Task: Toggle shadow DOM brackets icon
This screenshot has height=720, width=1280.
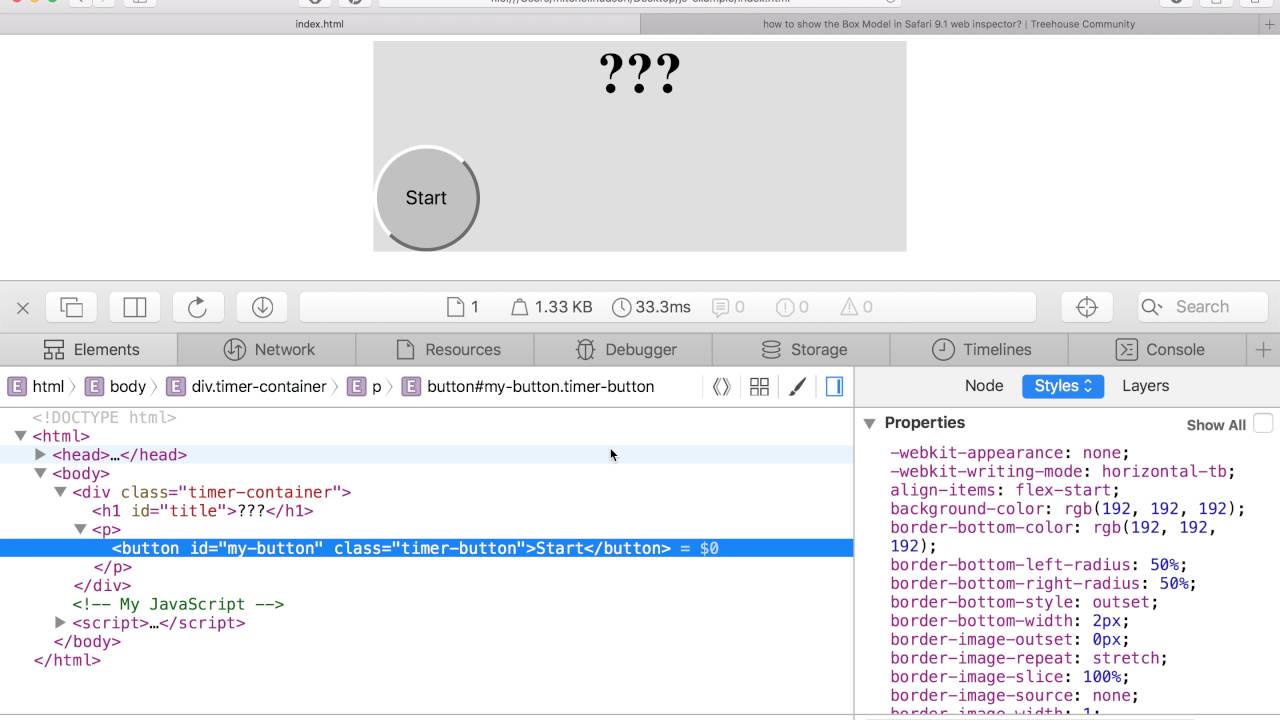Action: [721, 386]
